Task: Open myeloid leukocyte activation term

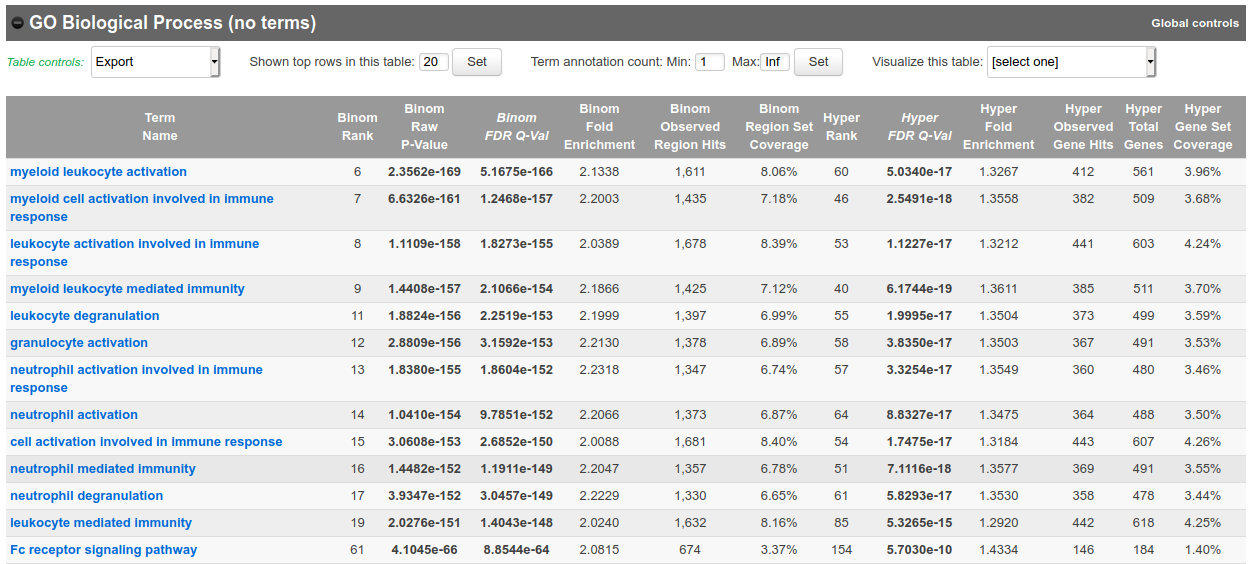Action: click(98, 172)
